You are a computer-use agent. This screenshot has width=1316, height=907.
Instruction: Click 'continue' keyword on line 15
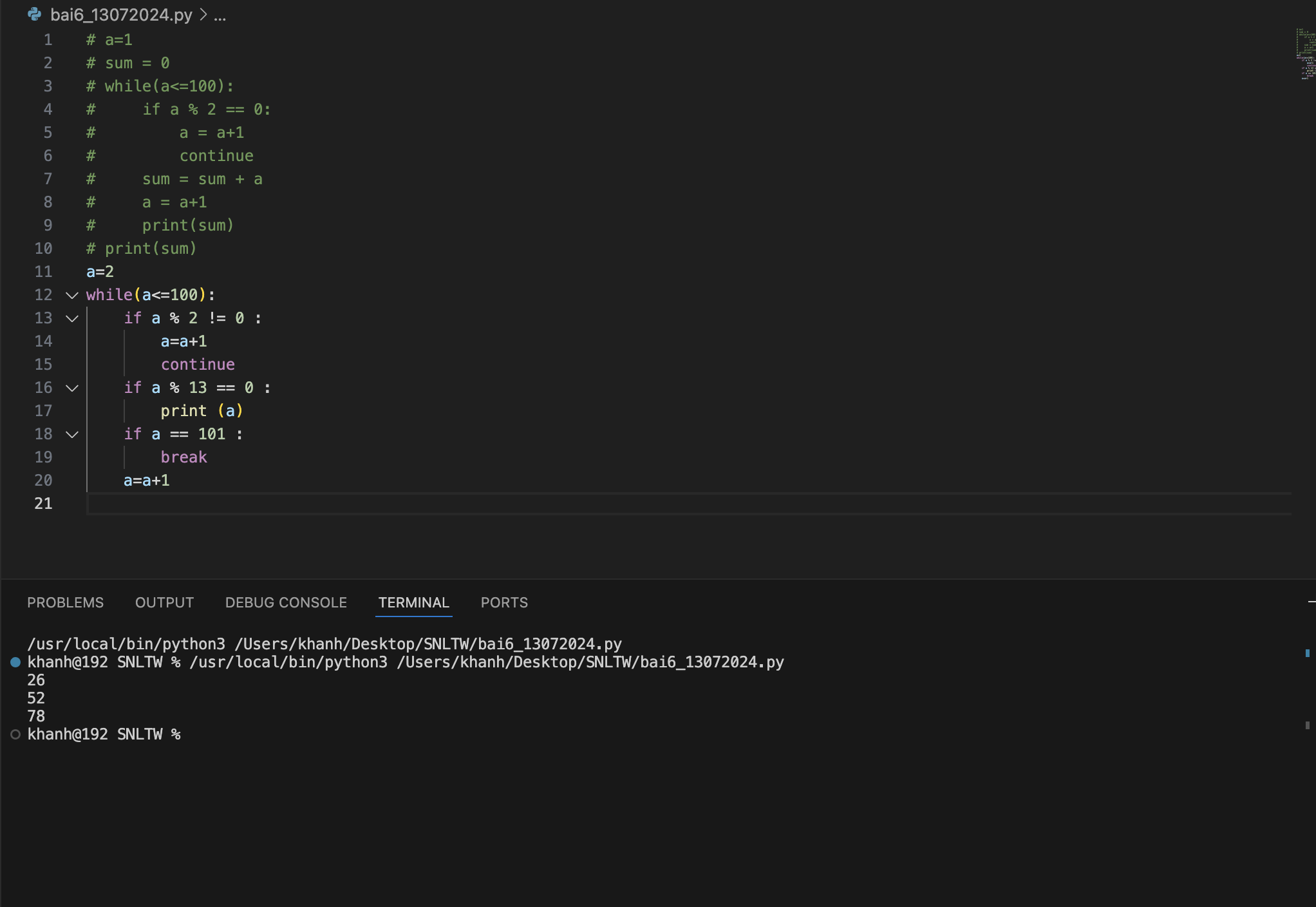pos(198,365)
